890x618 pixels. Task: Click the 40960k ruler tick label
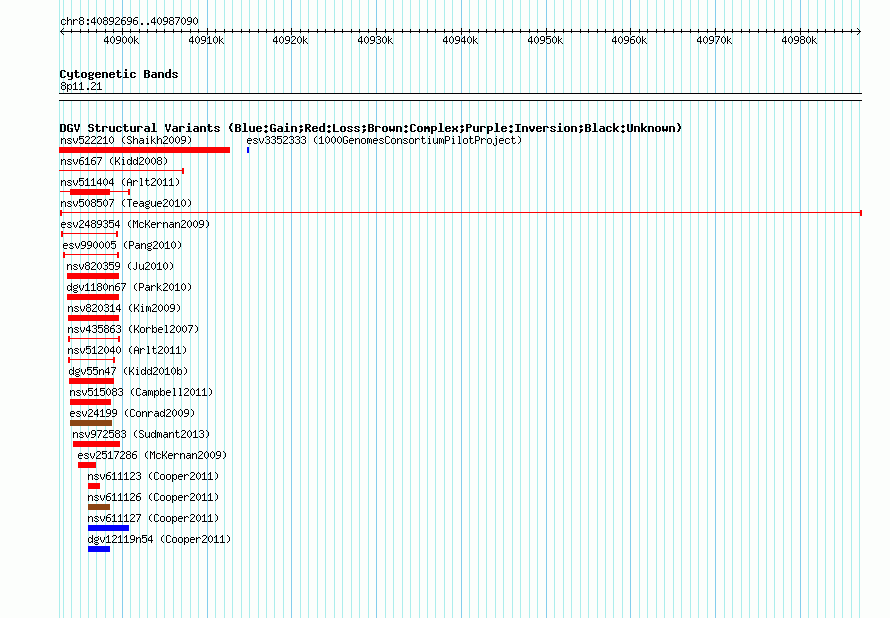tap(629, 40)
